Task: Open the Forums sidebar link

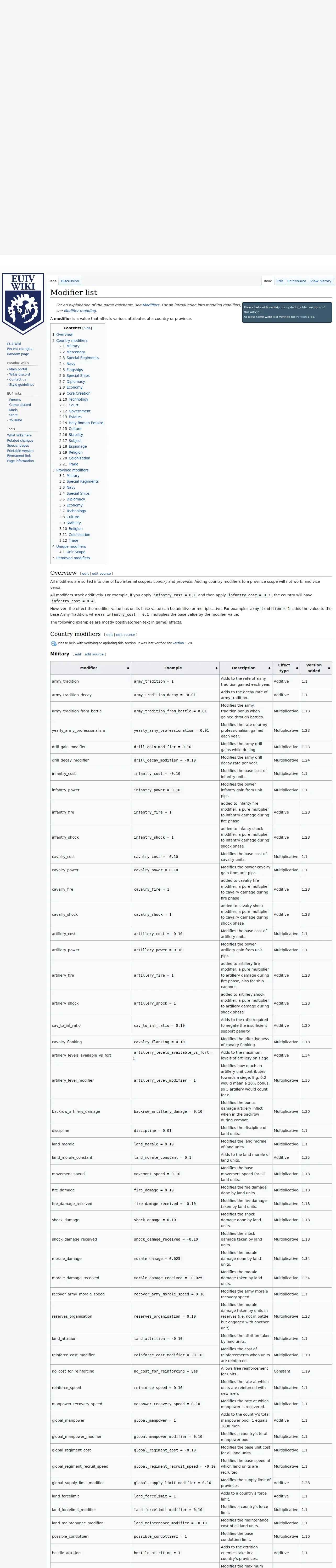Action: (15, 400)
